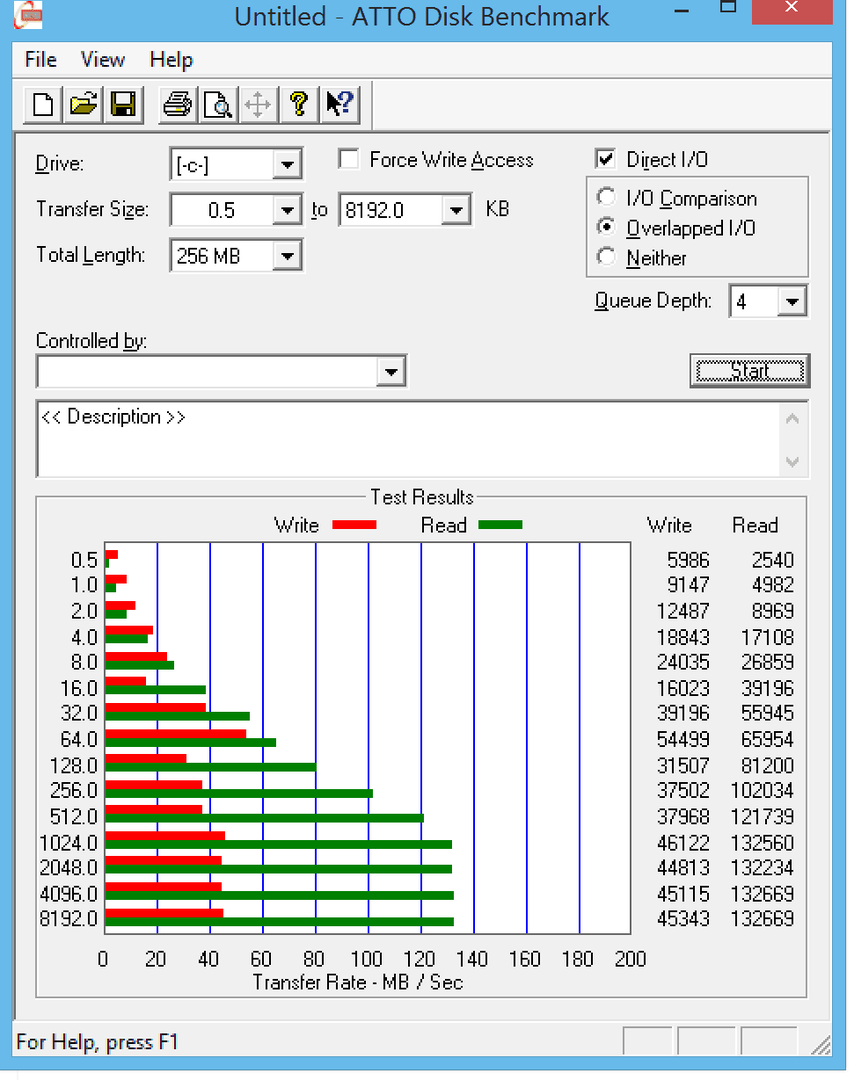
Task: Click the green read bar for 8192.0
Action: click(280, 922)
